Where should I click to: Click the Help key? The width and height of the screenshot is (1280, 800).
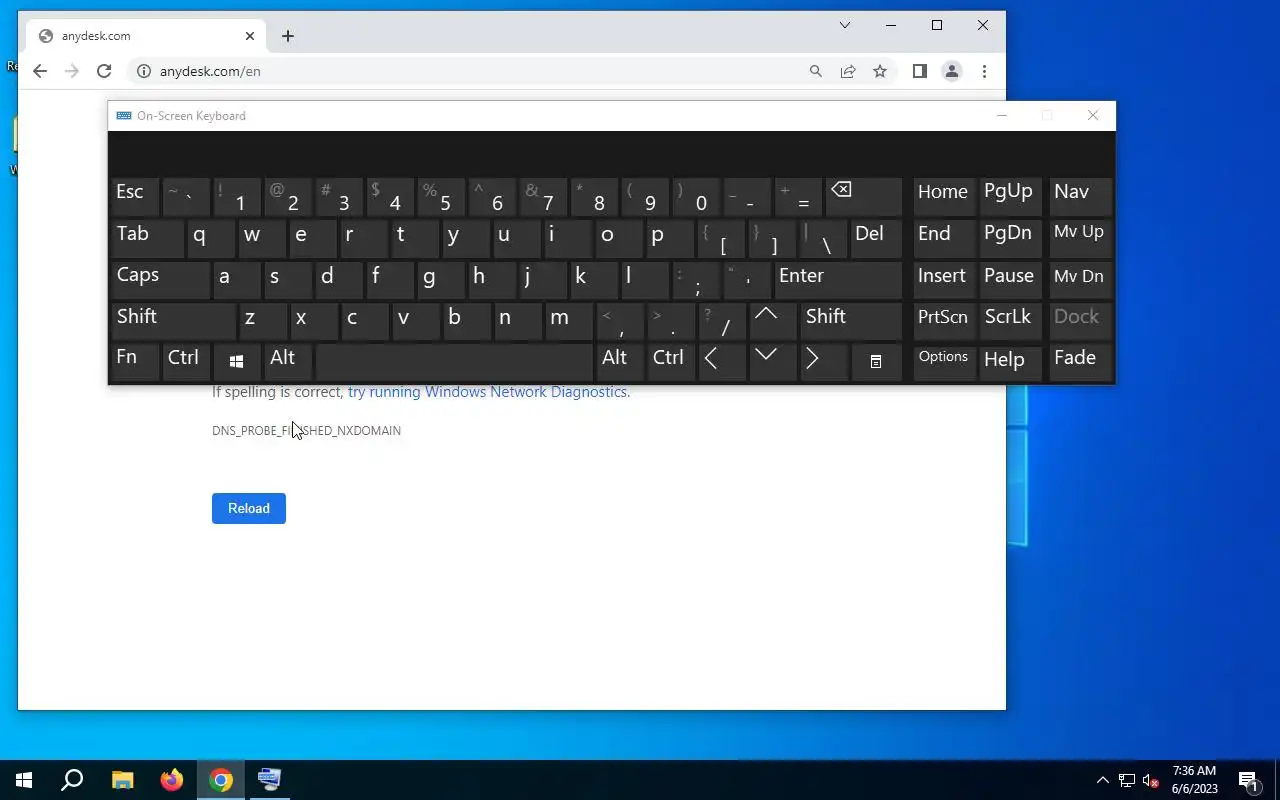coord(1011,362)
